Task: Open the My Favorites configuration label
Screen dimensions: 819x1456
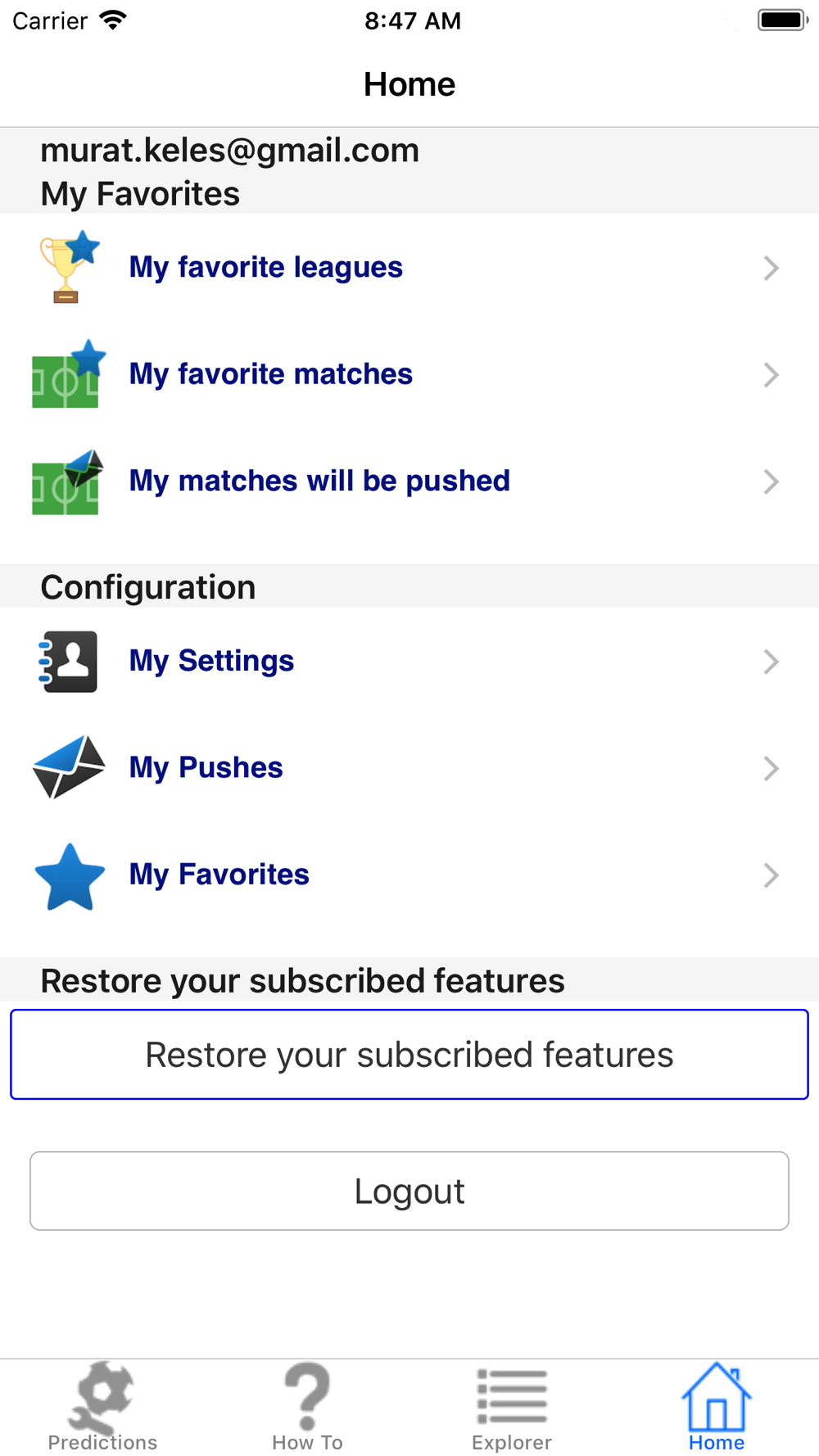Action: 219,875
